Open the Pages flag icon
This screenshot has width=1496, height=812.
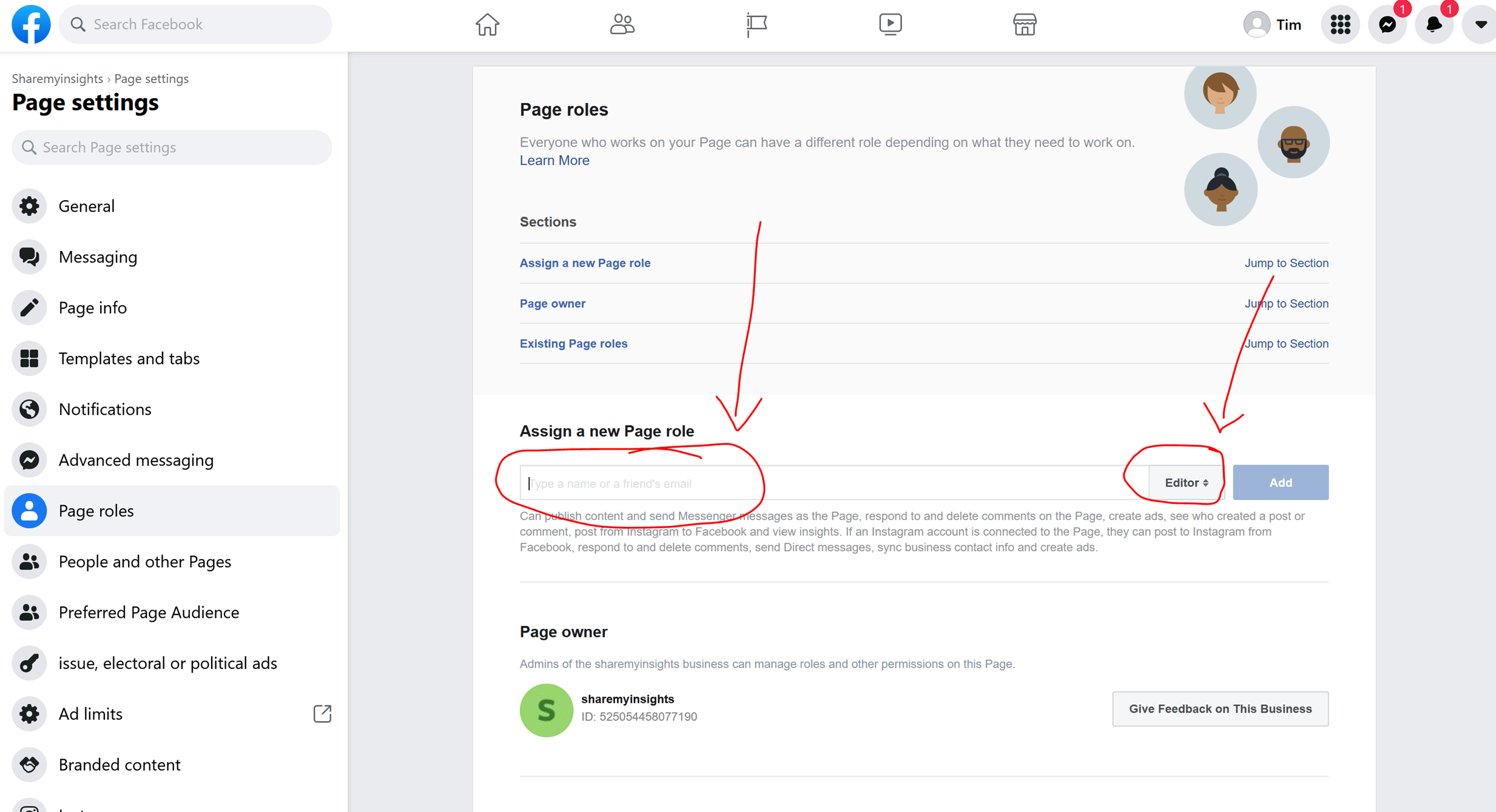click(756, 24)
